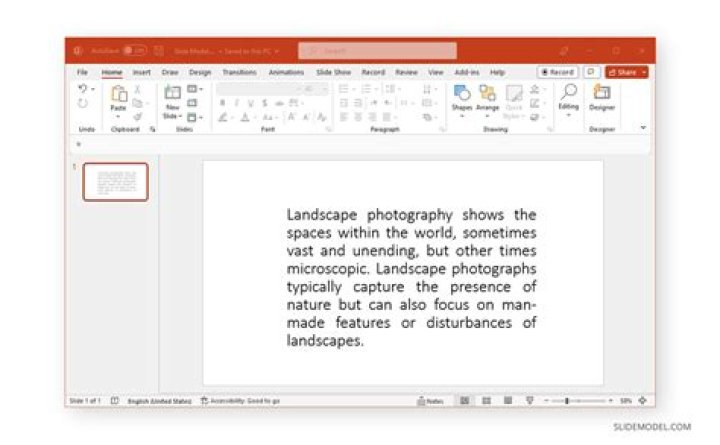Collapse the ribbon with chevron arrow

pos(643,128)
